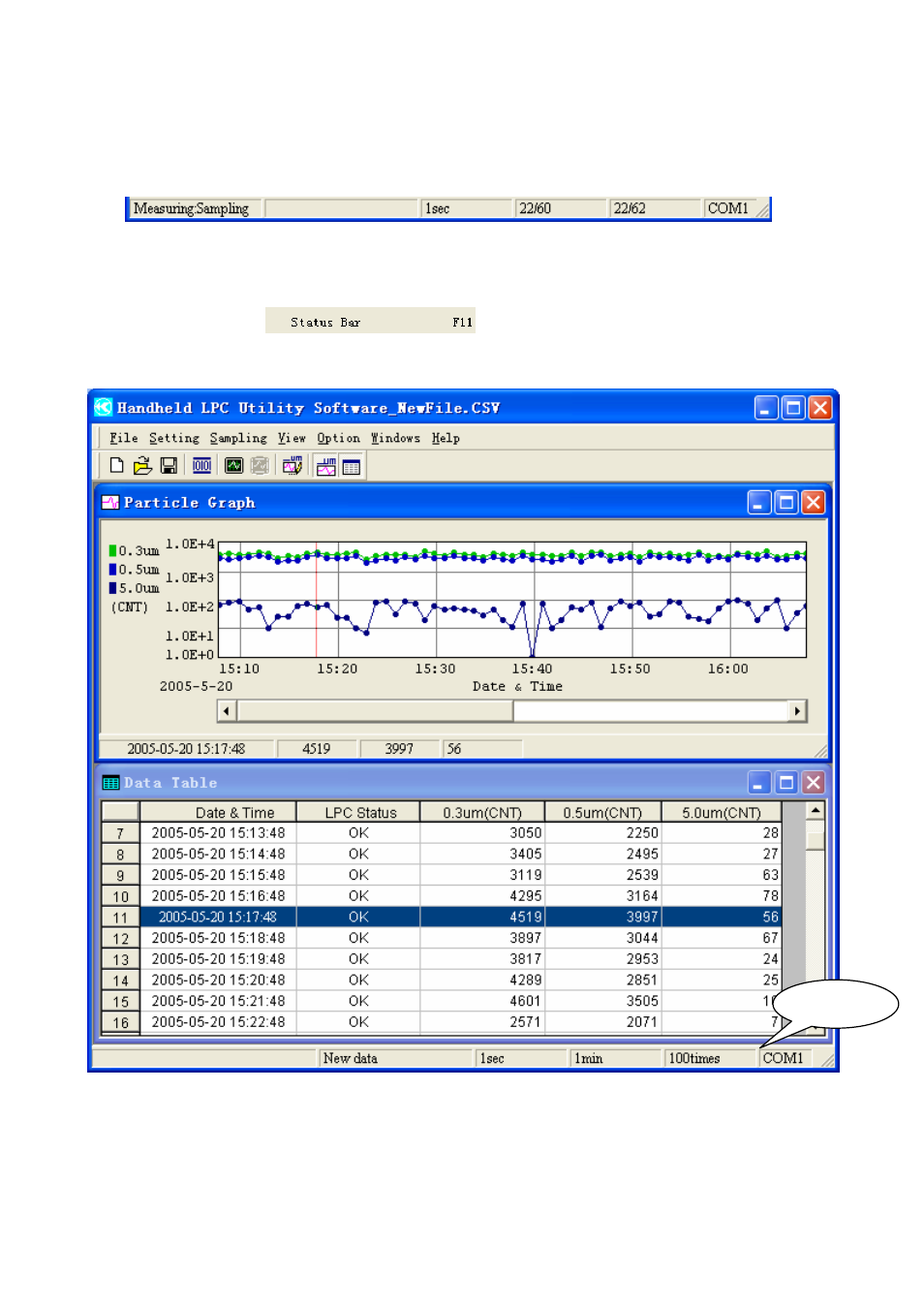
Task: Toggle the Data Table view icon
Action: (352, 467)
